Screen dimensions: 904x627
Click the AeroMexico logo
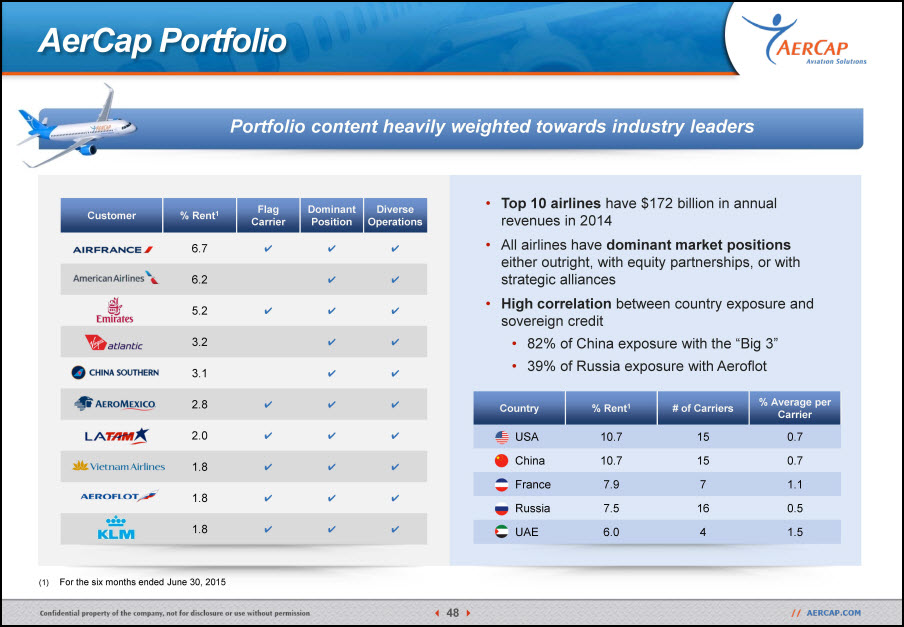(x=115, y=404)
